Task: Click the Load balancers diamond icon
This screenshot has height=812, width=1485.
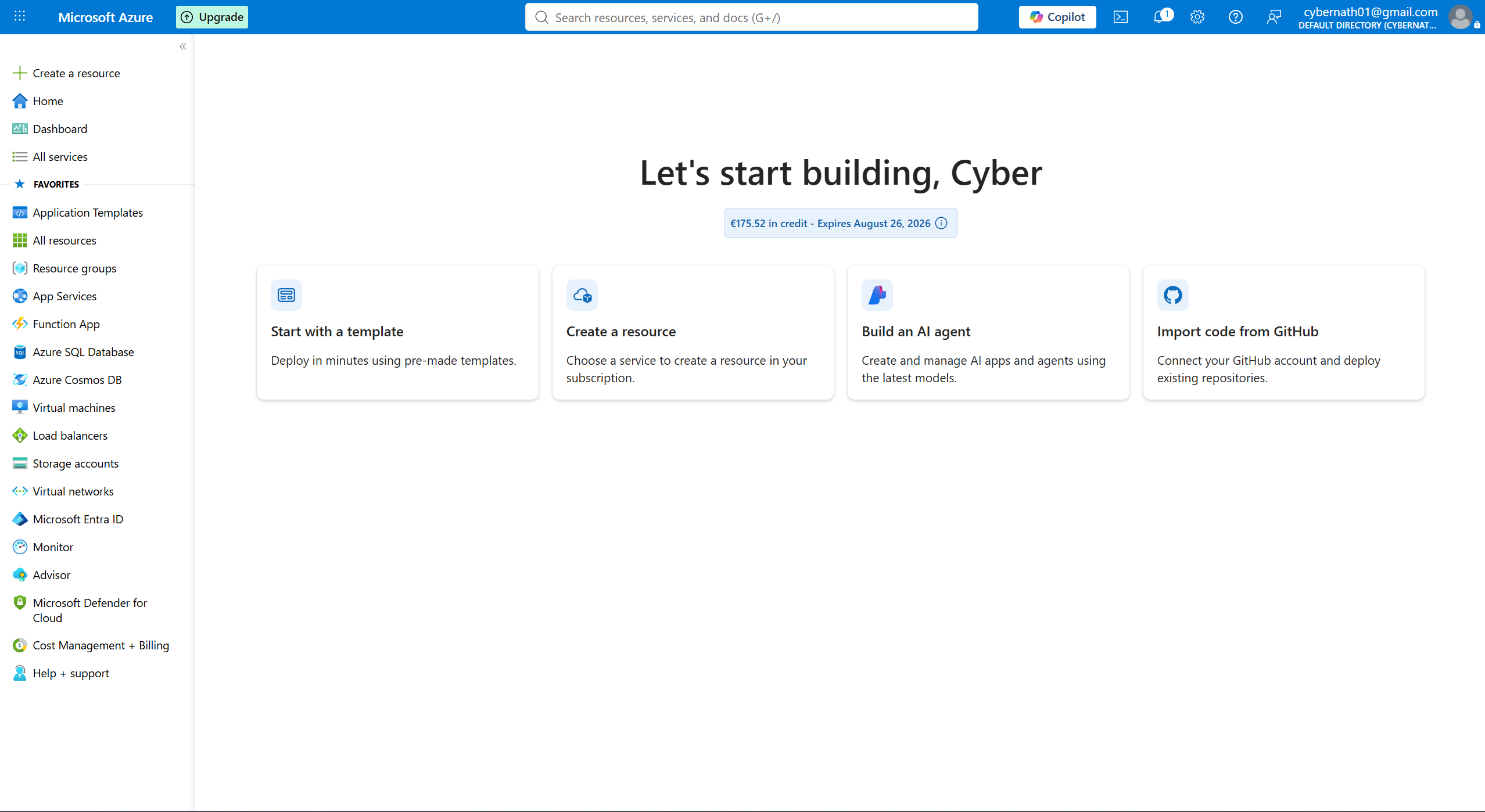Action: click(x=20, y=436)
